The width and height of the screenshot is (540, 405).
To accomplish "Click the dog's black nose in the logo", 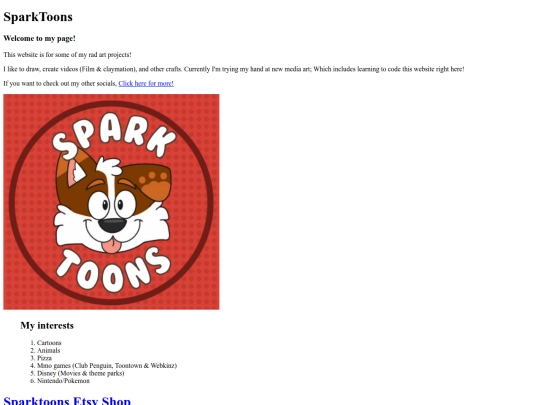I will coord(113,225).
